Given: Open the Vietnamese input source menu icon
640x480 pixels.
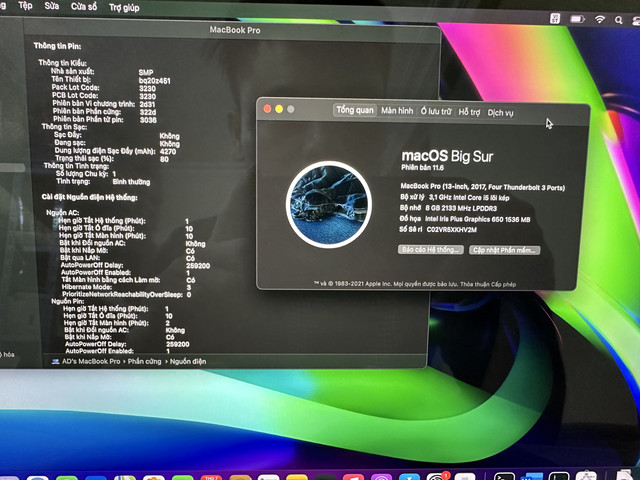Looking at the screenshot, I should pos(555,18).
